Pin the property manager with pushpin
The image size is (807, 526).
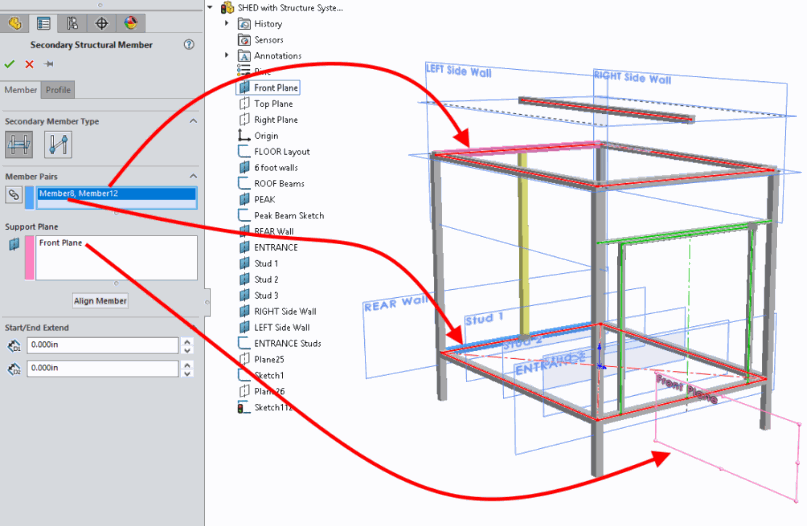pyautogui.click(x=48, y=64)
